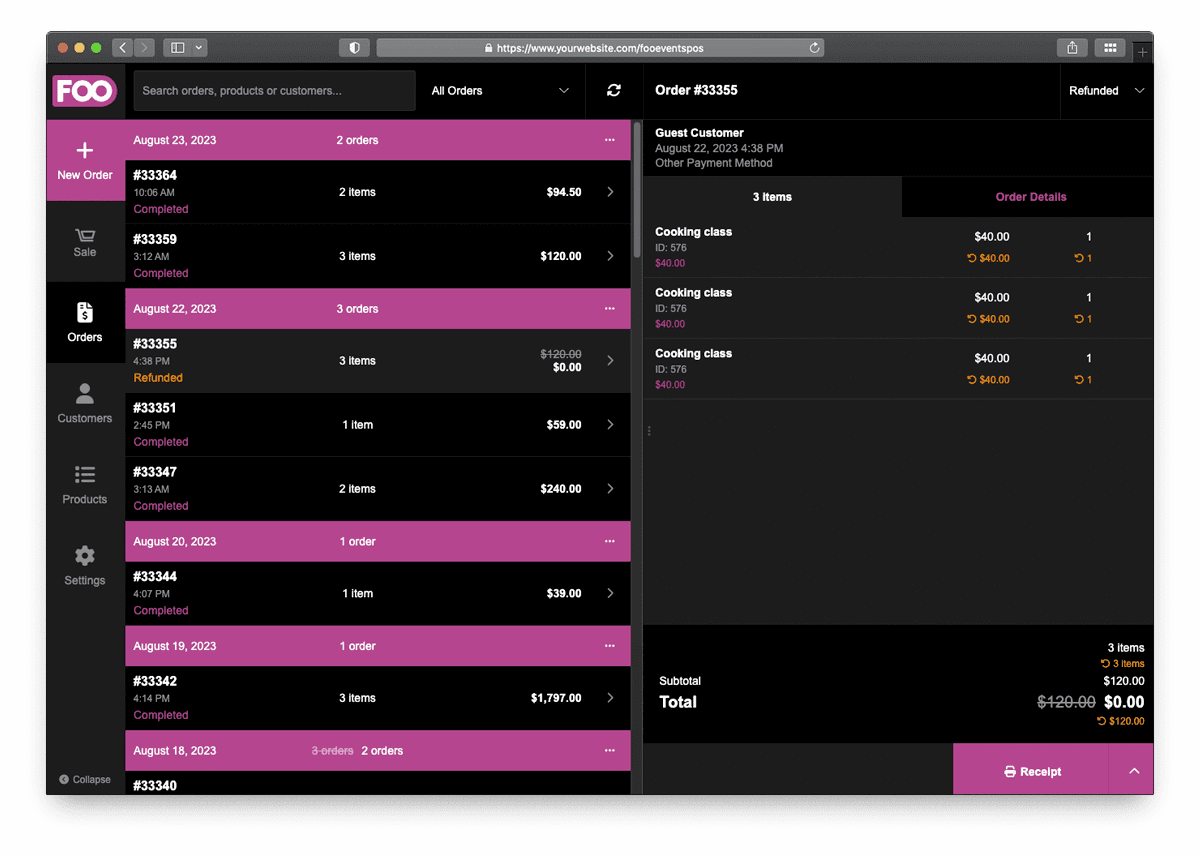1200x856 pixels.
Task: Expand the chevron next to the Receipt button
Action: pos(1133,771)
